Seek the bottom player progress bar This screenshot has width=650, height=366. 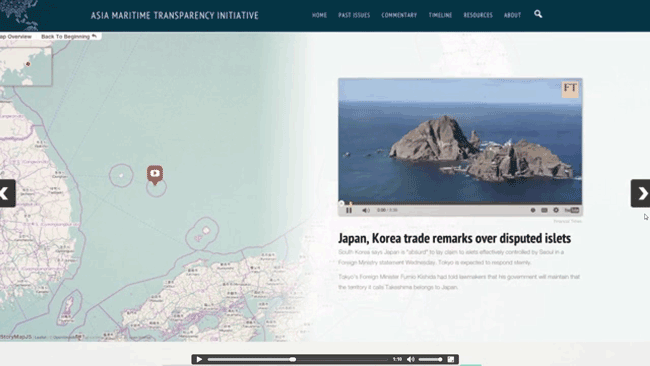298,359
